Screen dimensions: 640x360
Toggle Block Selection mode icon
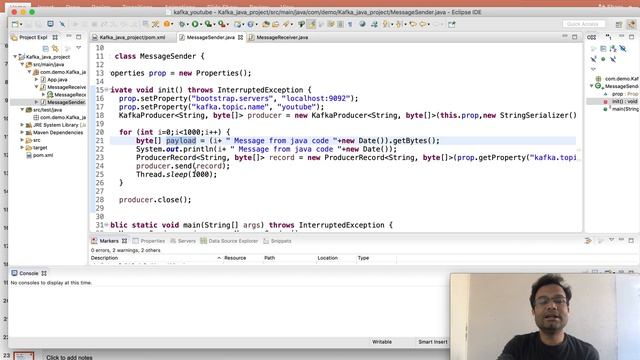(340, 24)
